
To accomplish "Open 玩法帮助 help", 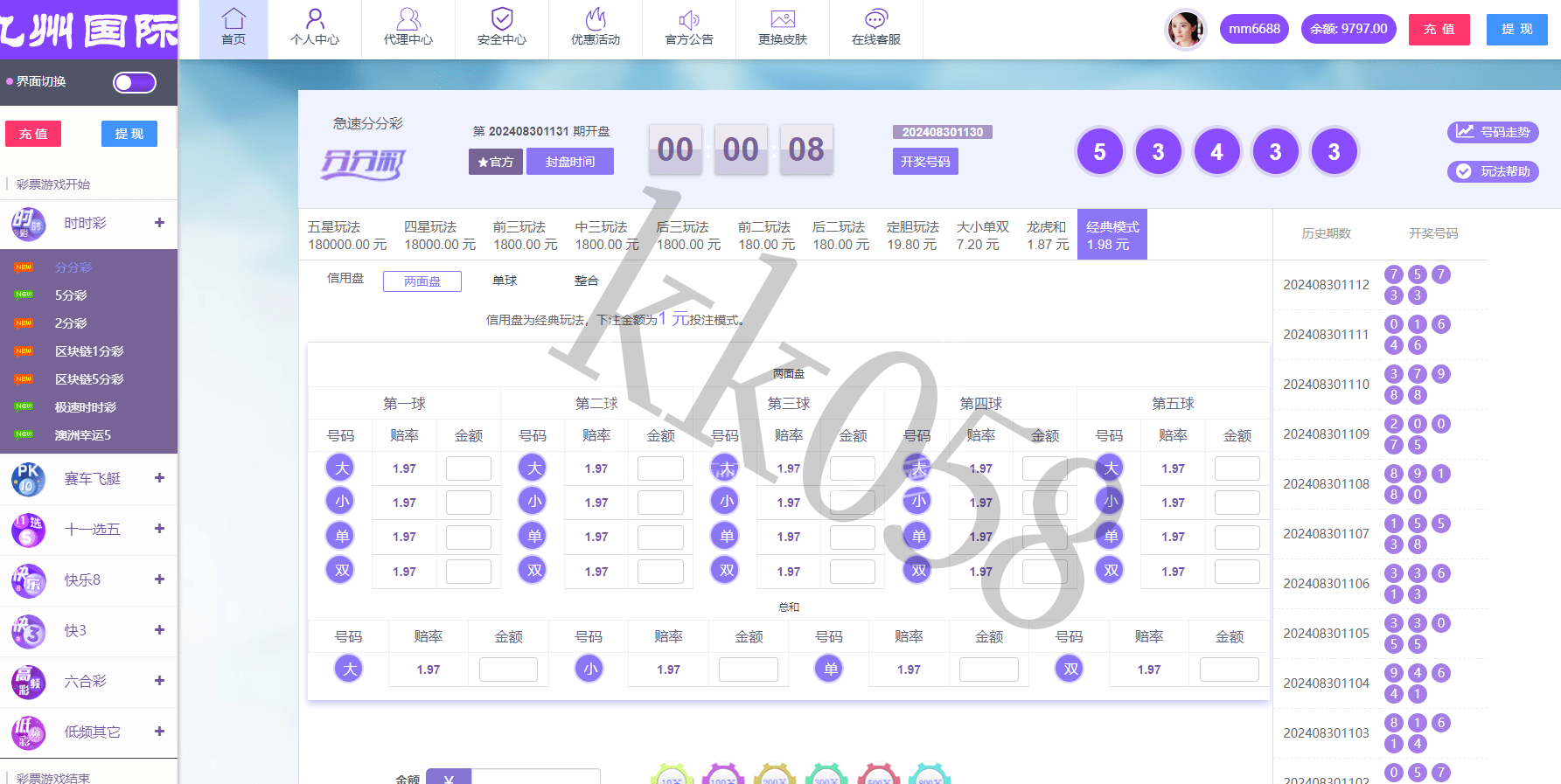I will coord(1493,171).
